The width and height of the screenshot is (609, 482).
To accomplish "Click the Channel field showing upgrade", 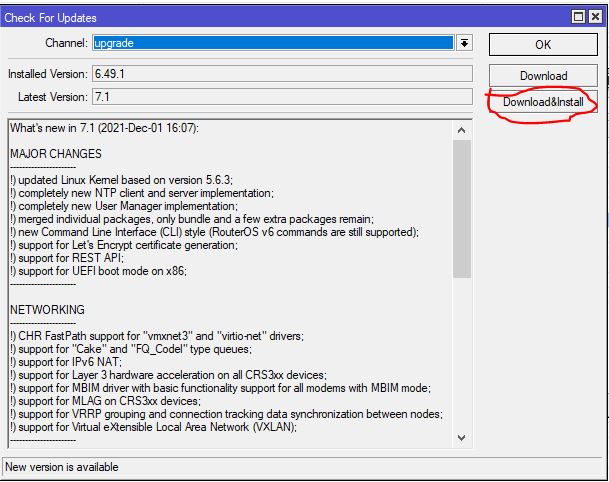I will point(272,44).
